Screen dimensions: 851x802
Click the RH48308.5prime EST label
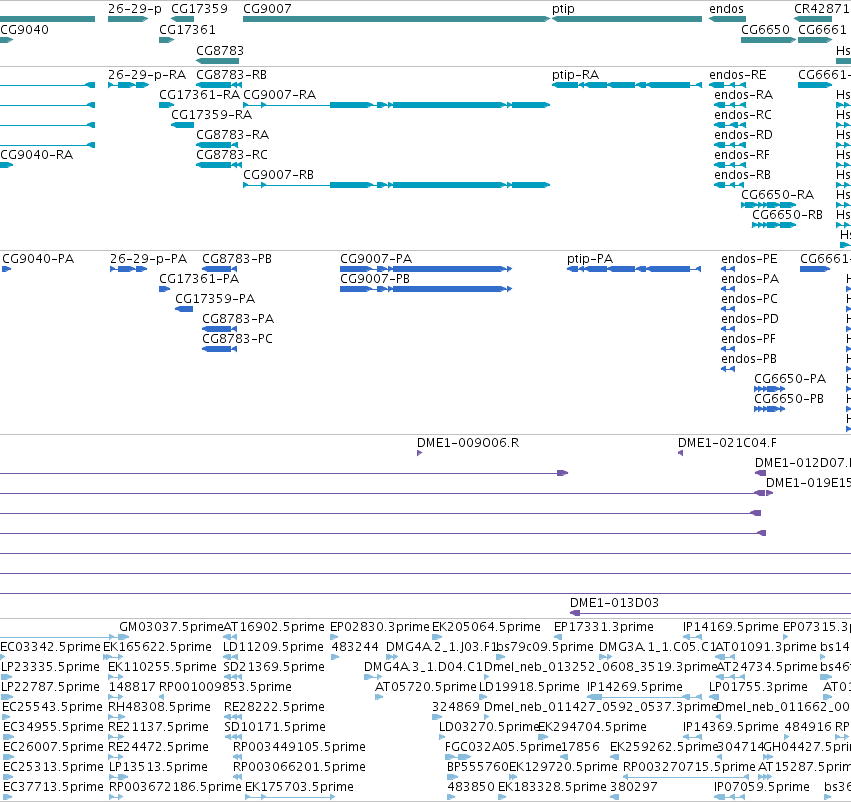point(160,707)
